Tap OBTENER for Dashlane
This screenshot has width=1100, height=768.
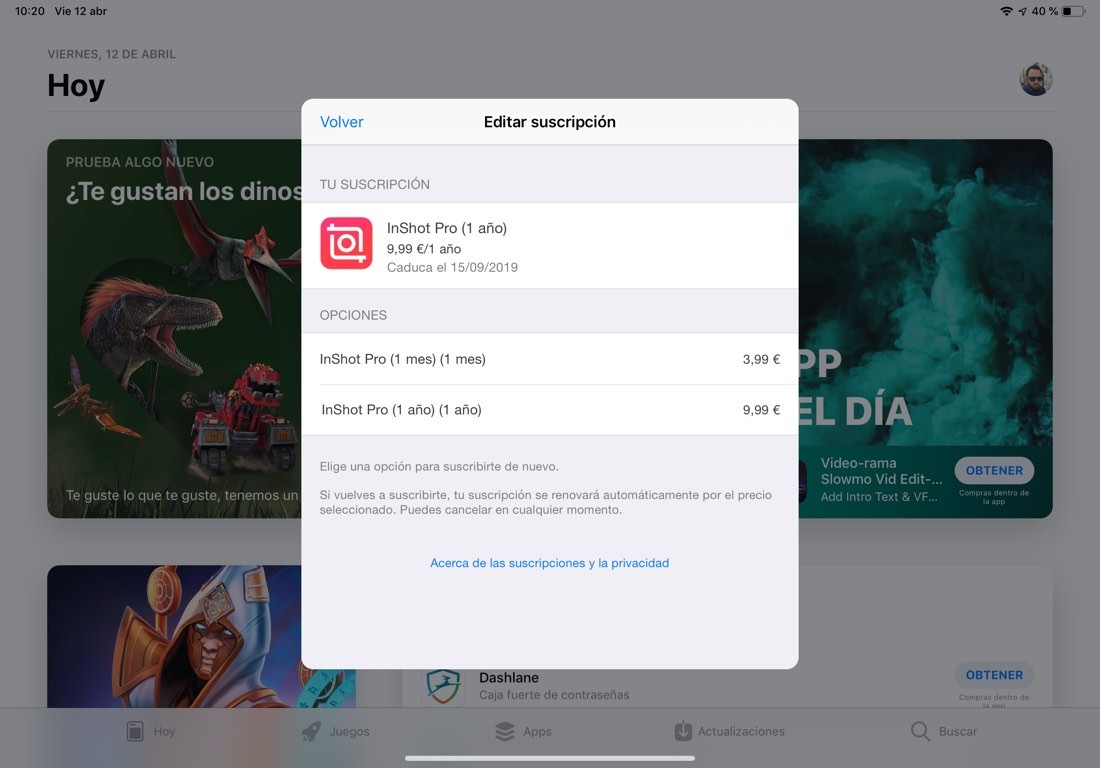pyautogui.click(x=994, y=675)
